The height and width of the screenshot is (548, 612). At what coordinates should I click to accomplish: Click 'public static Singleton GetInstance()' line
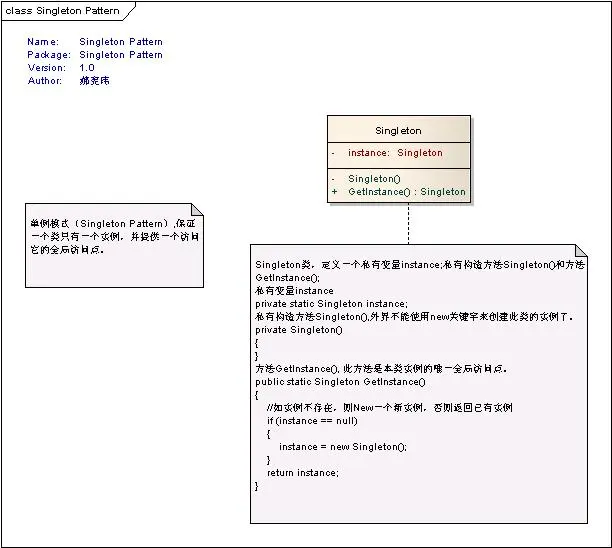pos(340,382)
